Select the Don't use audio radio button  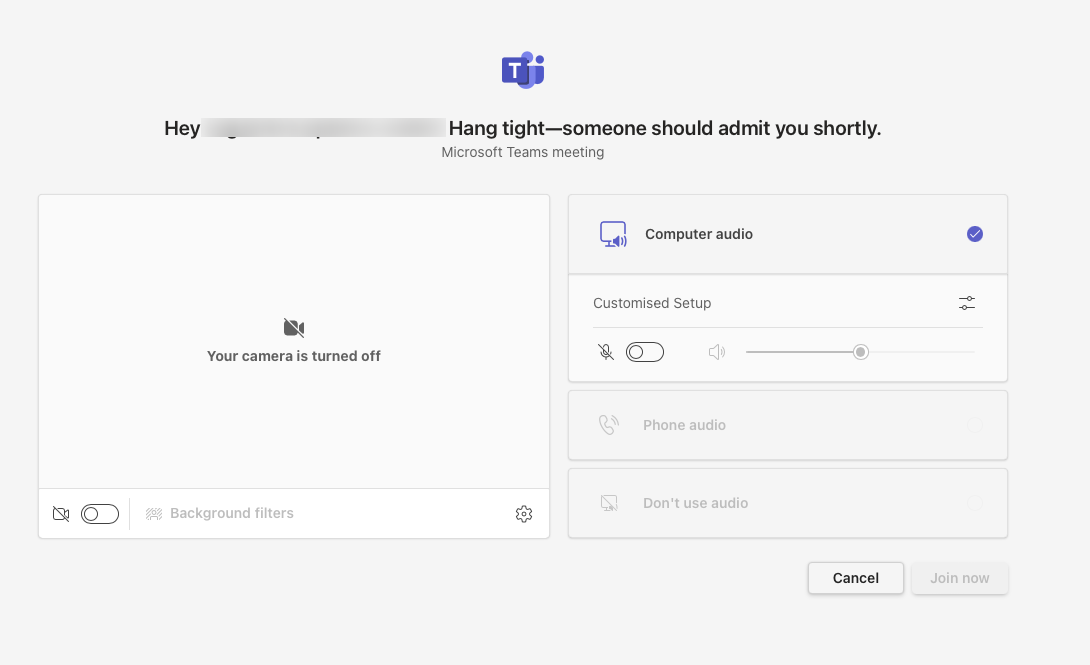coord(975,503)
